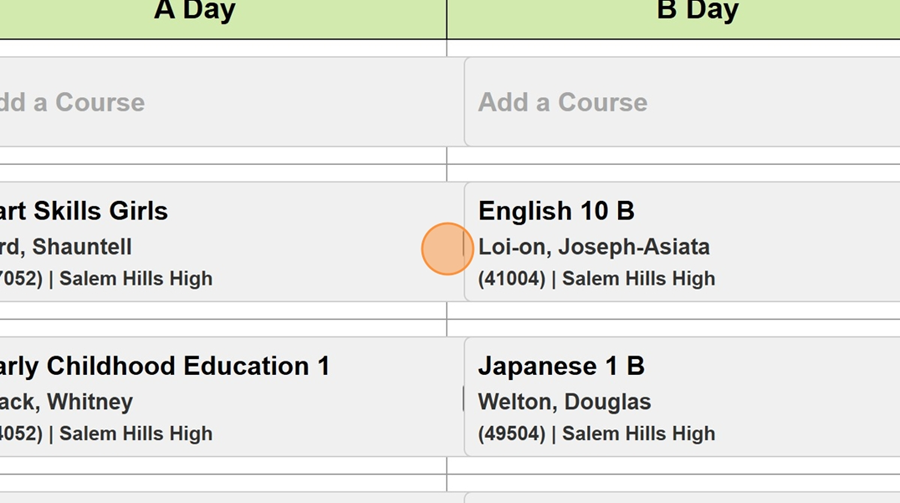Click teacher name Welton, Douglas
This screenshot has height=503, width=900.
tap(564, 402)
